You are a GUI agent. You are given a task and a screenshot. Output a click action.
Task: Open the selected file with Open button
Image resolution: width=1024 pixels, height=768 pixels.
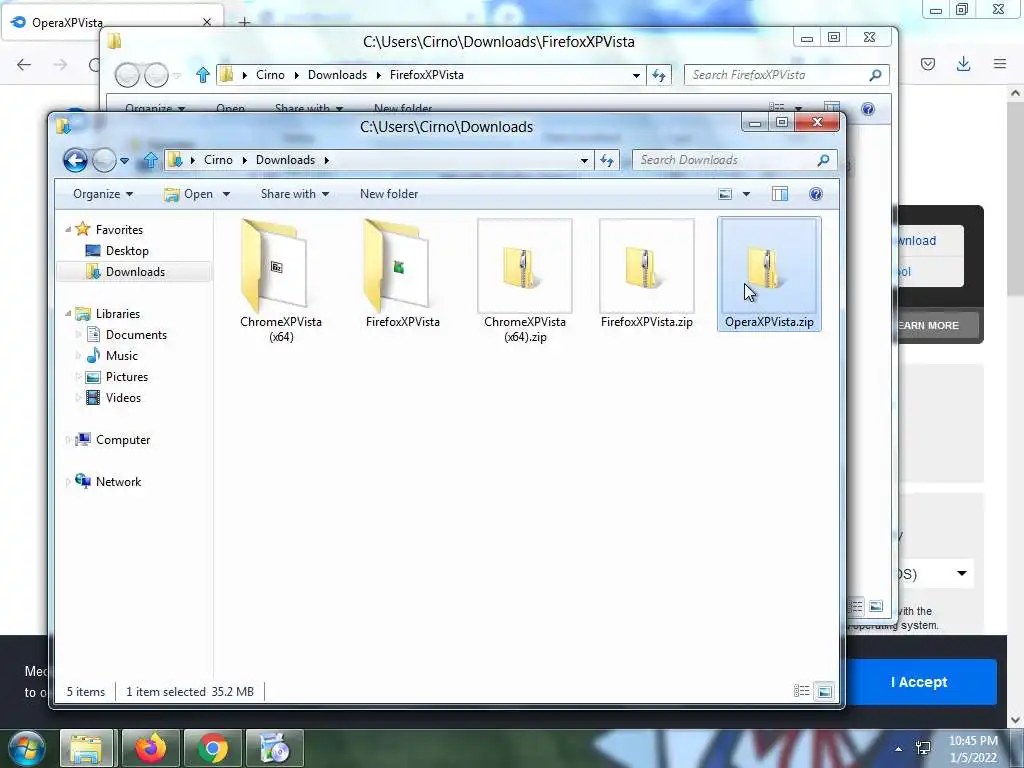pyautogui.click(x=189, y=194)
